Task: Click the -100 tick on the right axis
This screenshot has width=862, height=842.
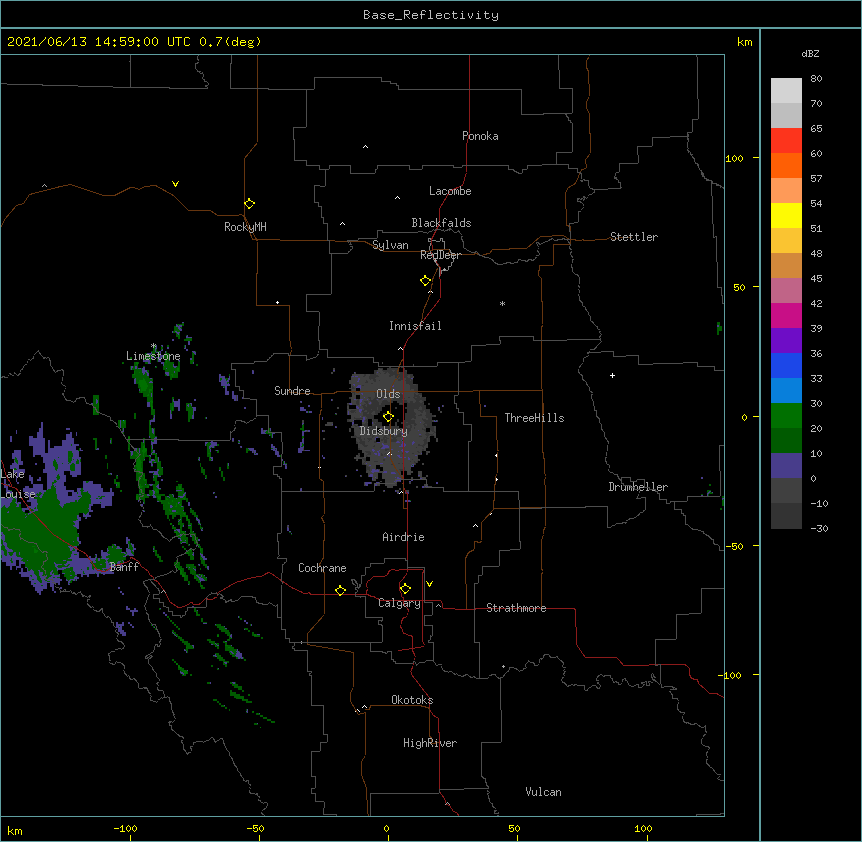Action: pyautogui.click(x=731, y=675)
